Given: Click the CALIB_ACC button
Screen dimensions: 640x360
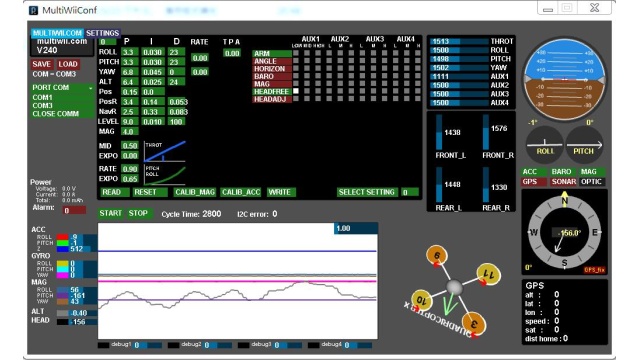Looking at the screenshot, I should pyautogui.click(x=241, y=192).
